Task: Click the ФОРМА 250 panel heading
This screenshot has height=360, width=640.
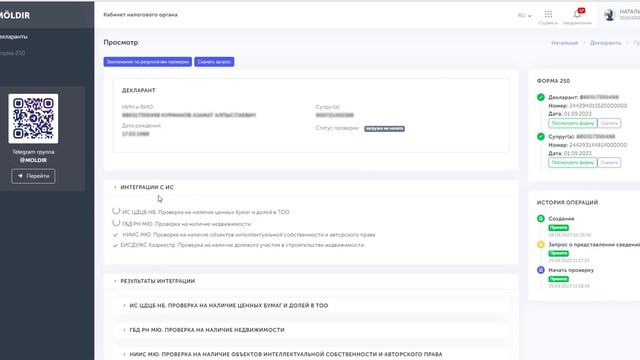Action: point(553,81)
